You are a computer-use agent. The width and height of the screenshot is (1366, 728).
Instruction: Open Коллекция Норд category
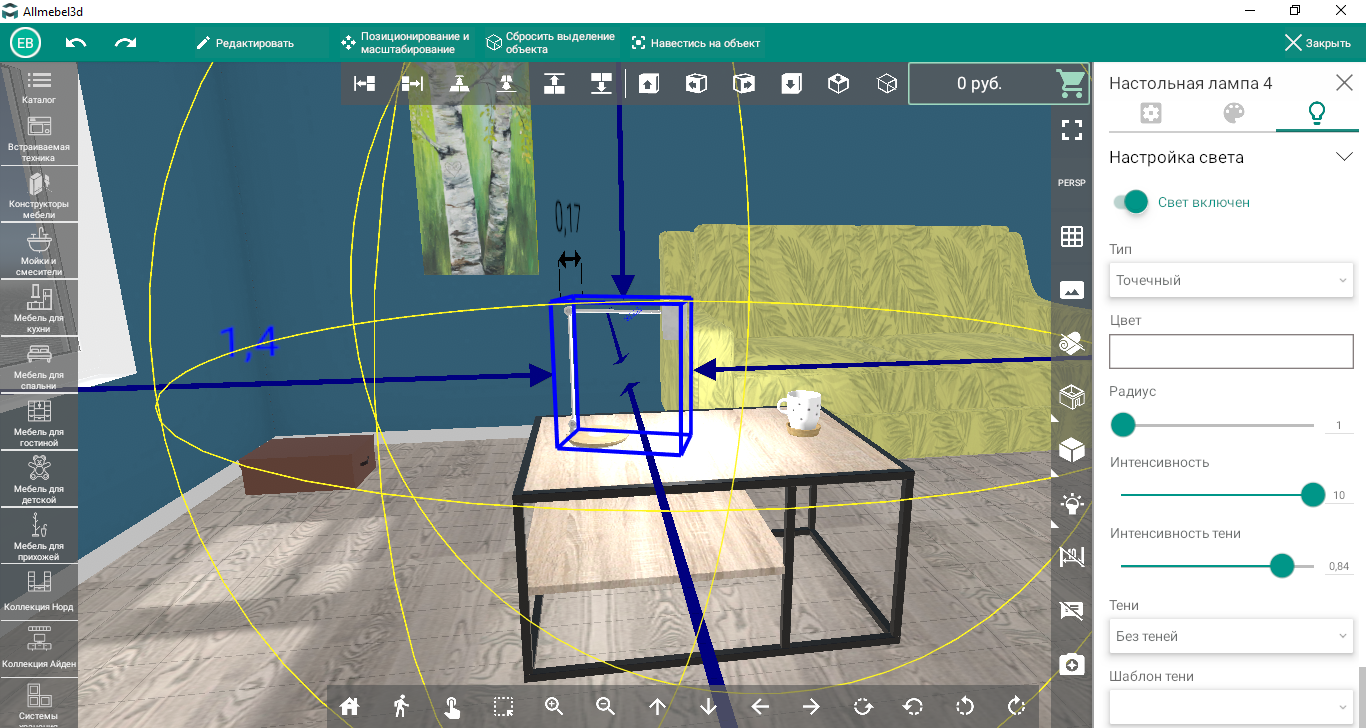click(40, 593)
